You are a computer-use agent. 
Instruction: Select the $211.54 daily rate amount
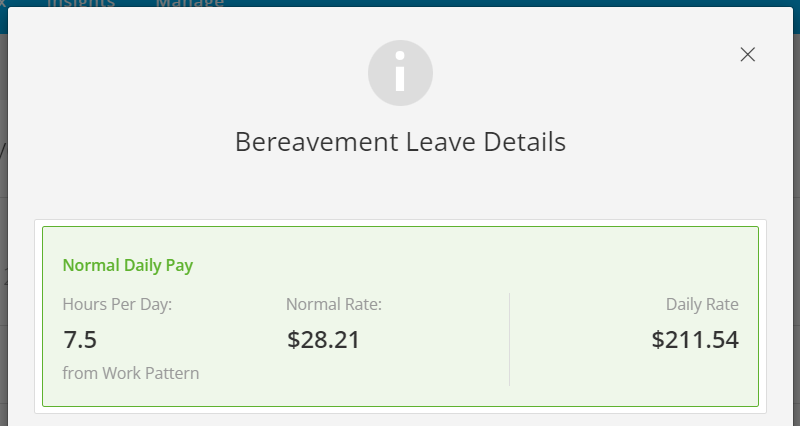click(x=695, y=339)
